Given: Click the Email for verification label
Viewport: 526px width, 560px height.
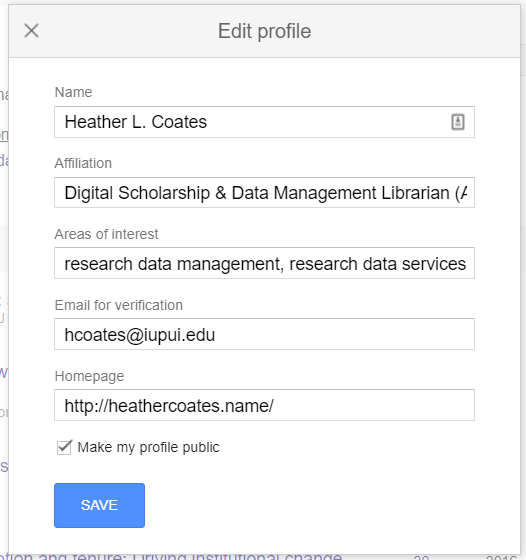Looking at the screenshot, I should [x=119, y=305].
